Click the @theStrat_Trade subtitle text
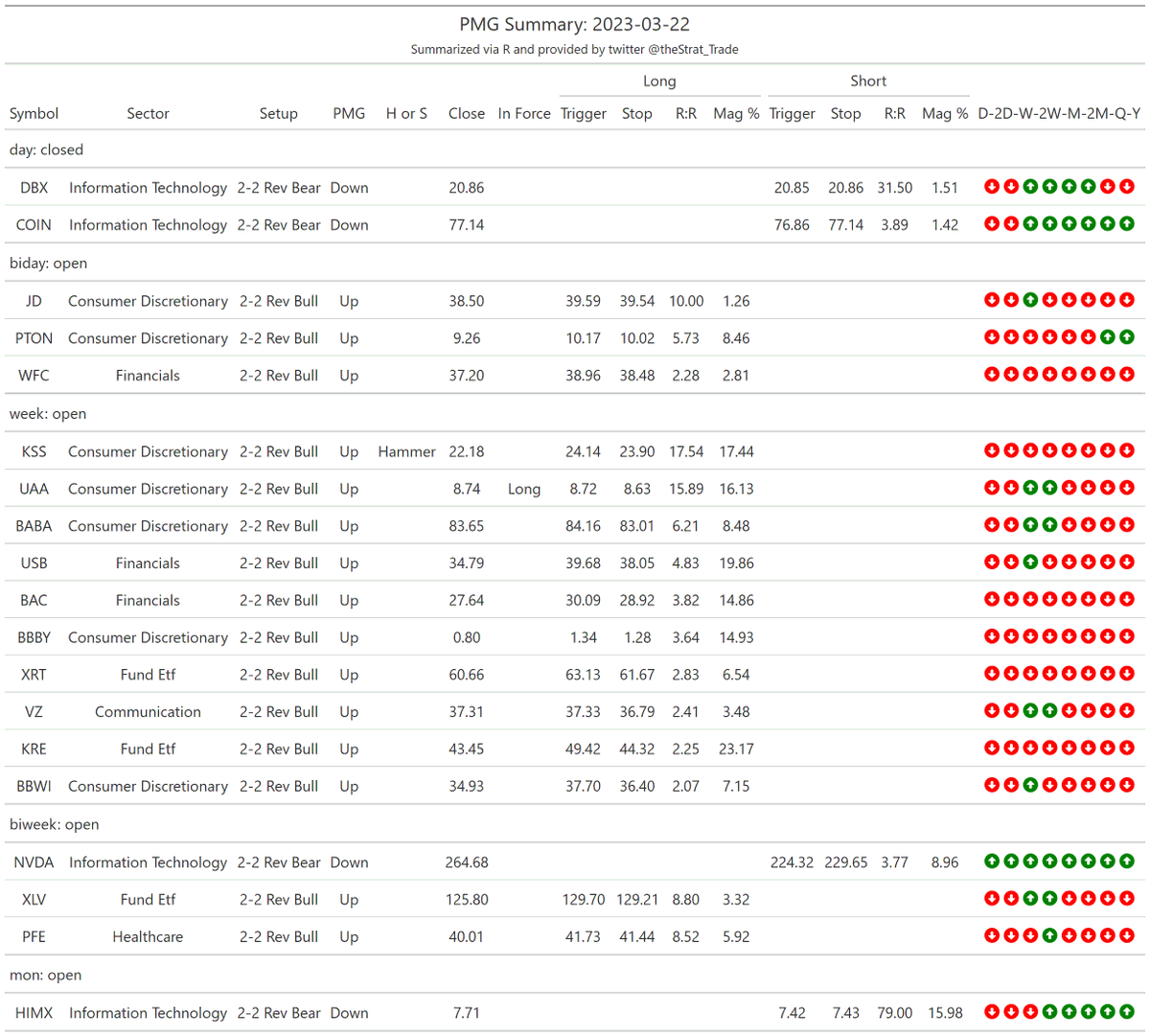The width and height of the screenshot is (1150, 1036). coord(694,49)
